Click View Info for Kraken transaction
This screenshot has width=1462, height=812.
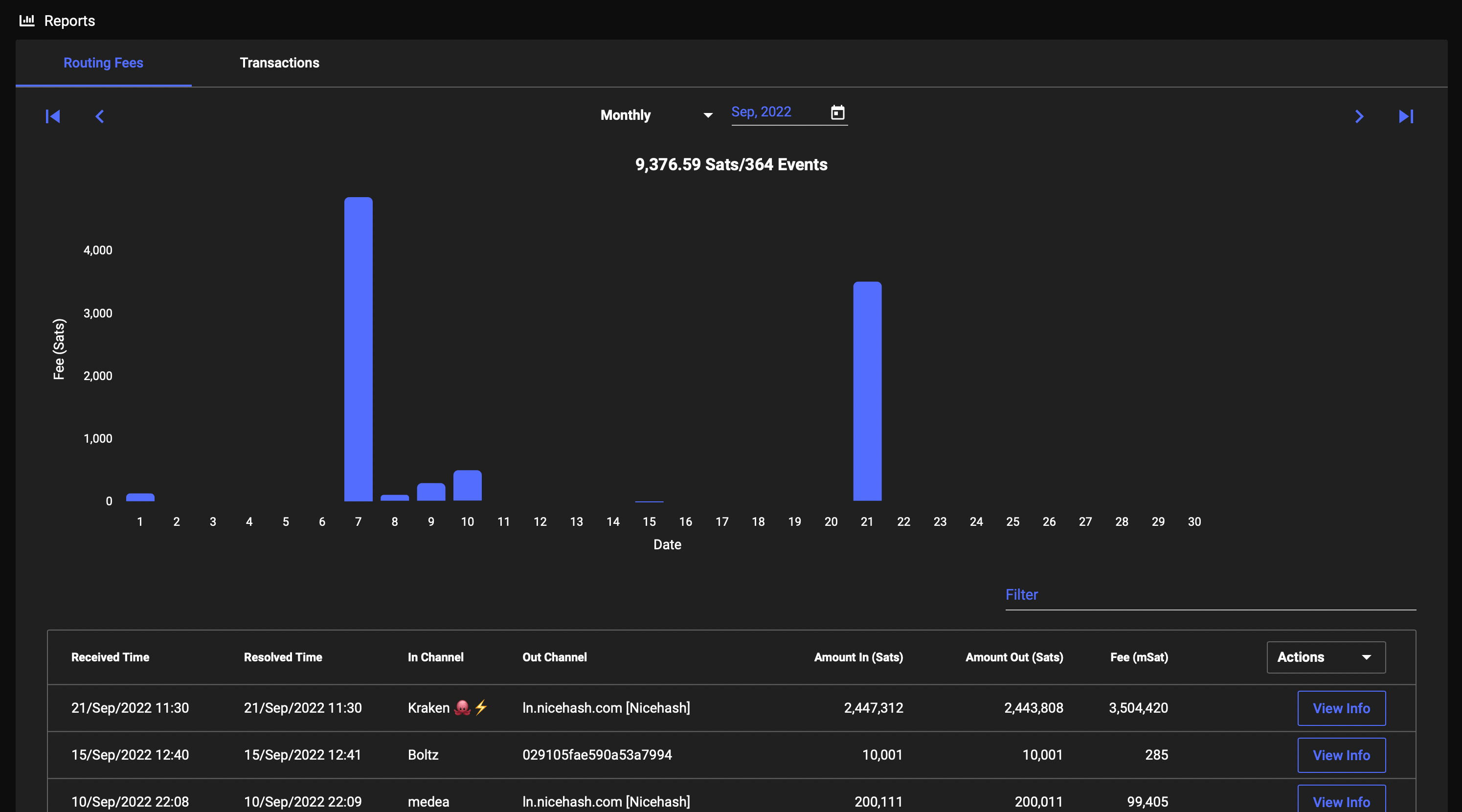1342,707
